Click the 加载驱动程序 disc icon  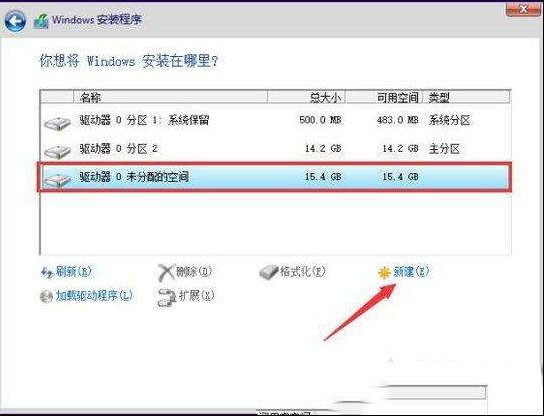46,297
